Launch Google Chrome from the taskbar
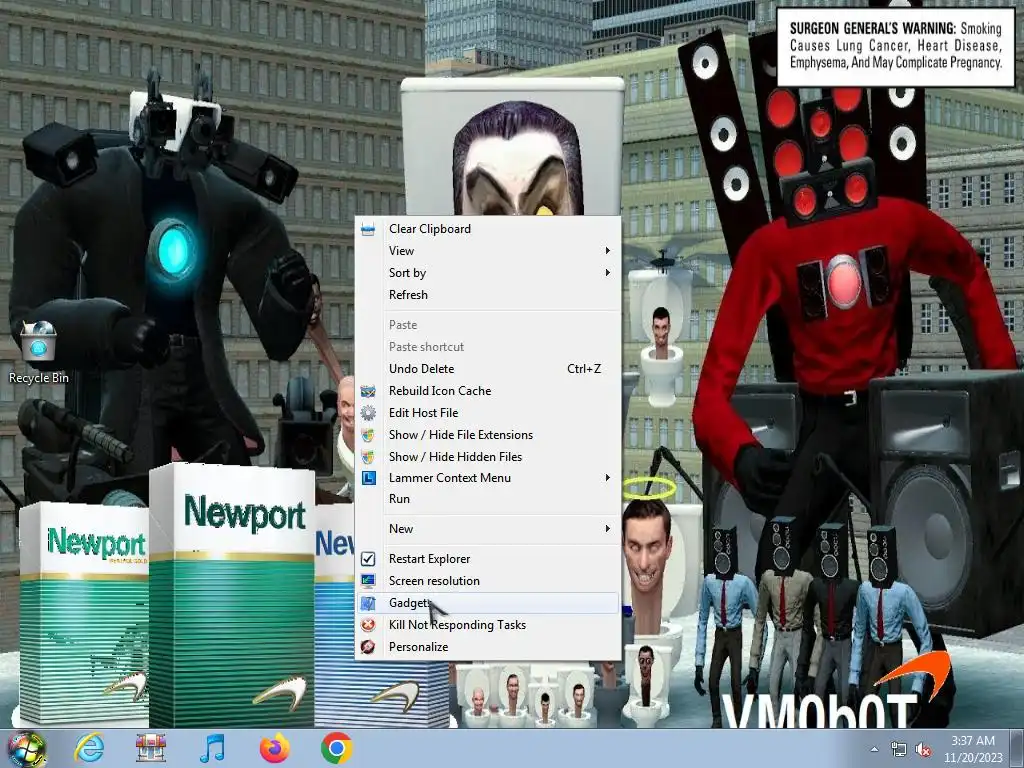The height and width of the screenshot is (768, 1024). click(336, 748)
